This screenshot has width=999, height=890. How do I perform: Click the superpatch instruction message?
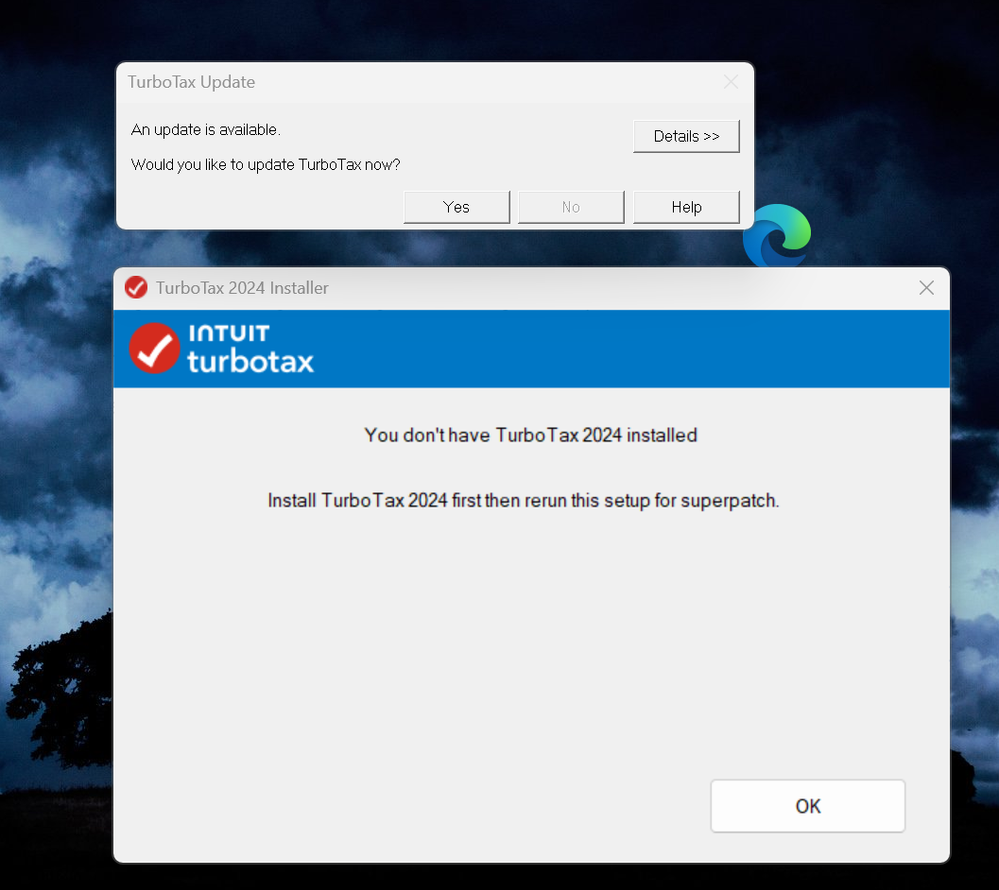pyautogui.click(x=523, y=500)
